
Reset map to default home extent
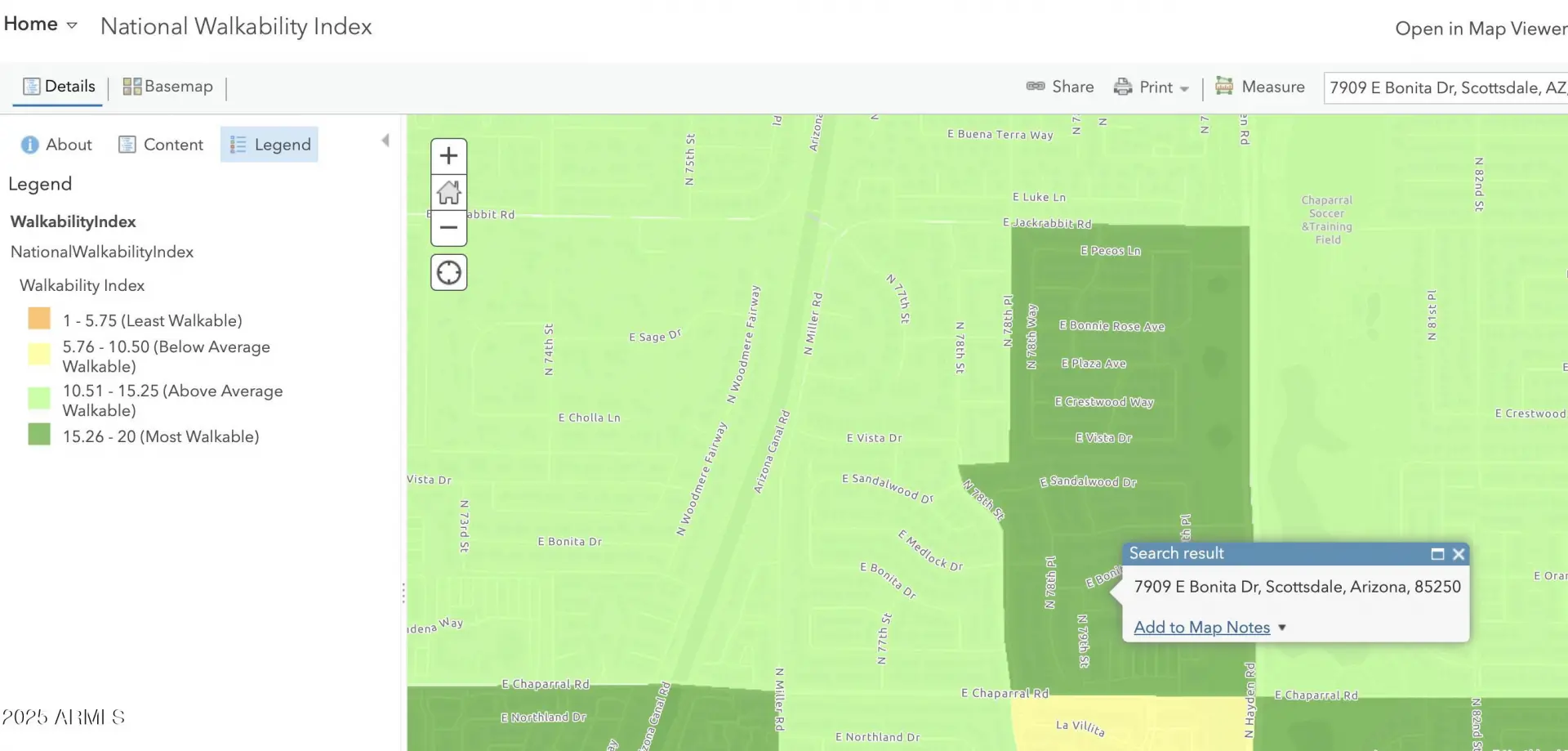tap(448, 193)
